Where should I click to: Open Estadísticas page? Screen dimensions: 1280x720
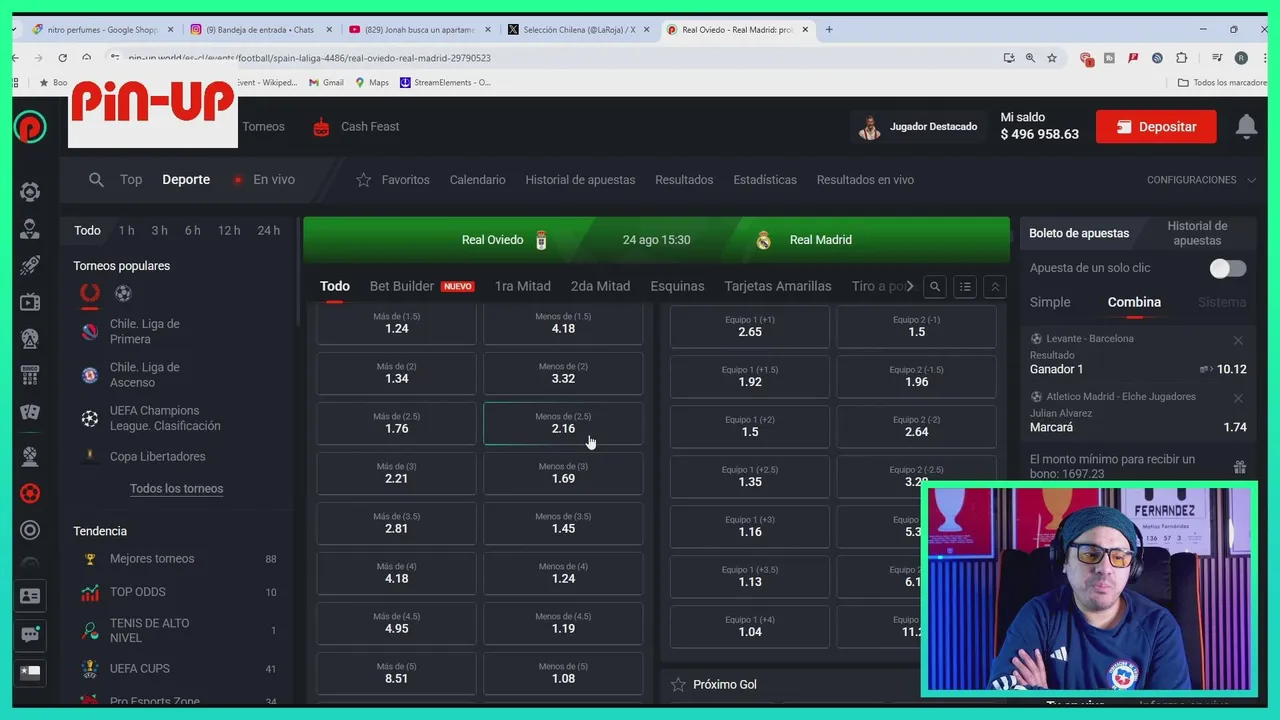click(x=765, y=180)
